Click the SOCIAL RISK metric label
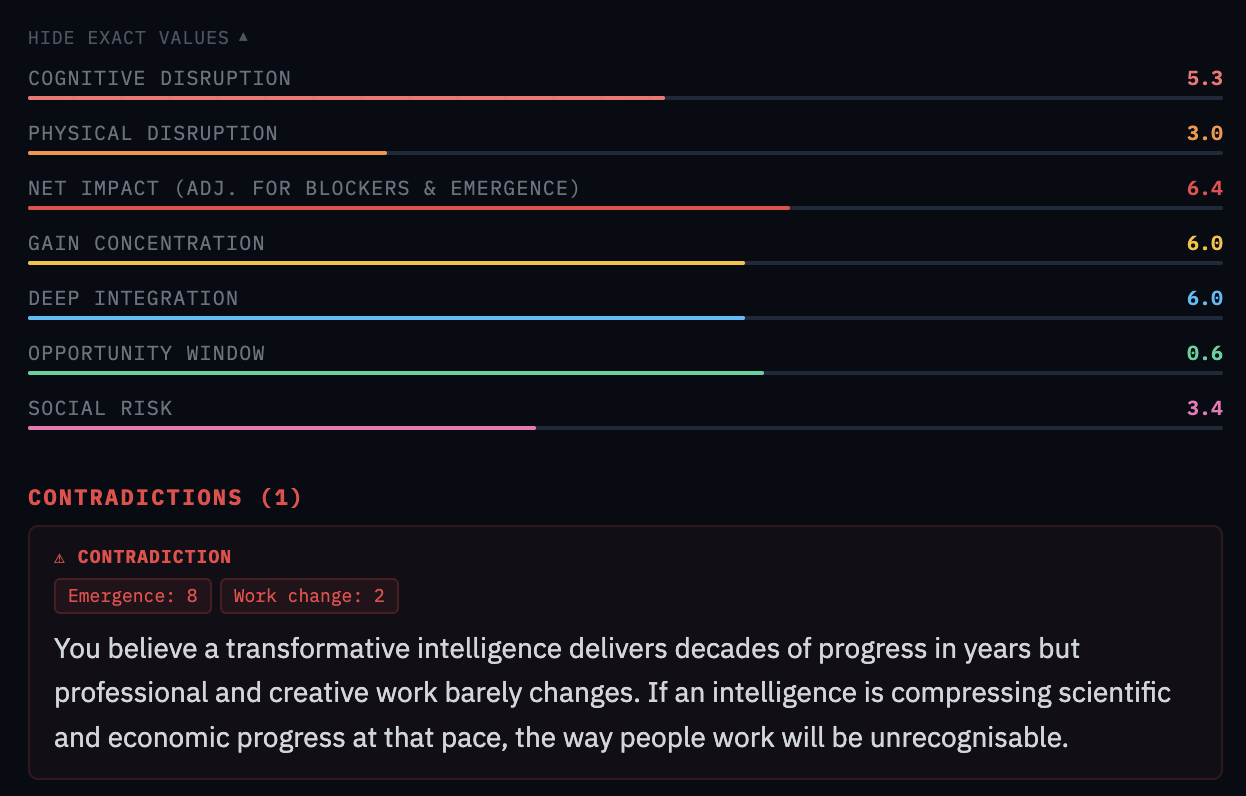This screenshot has height=796, width=1246. [x=100, y=408]
